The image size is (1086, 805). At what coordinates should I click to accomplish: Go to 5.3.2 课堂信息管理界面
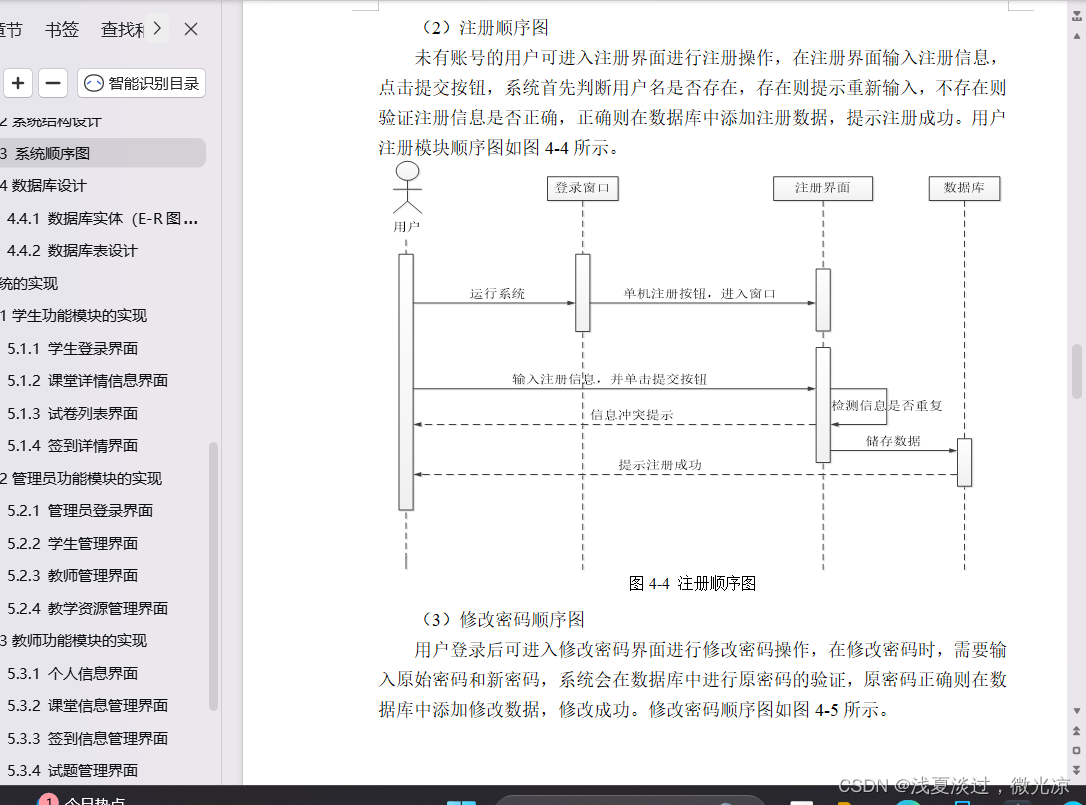click(87, 705)
